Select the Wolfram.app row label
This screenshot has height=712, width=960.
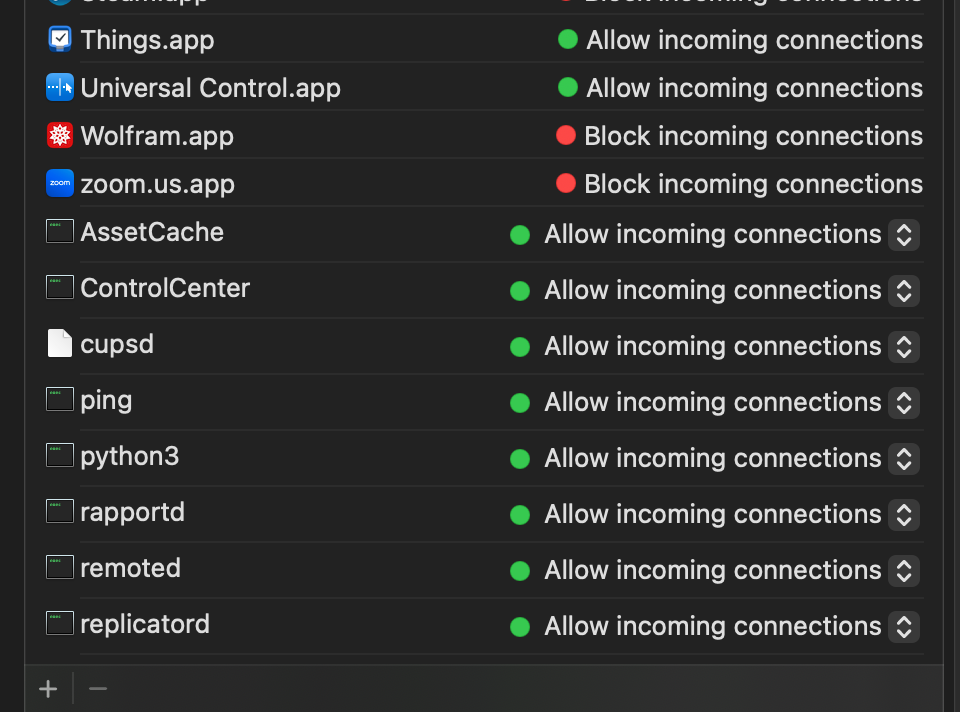tap(157, 136)
